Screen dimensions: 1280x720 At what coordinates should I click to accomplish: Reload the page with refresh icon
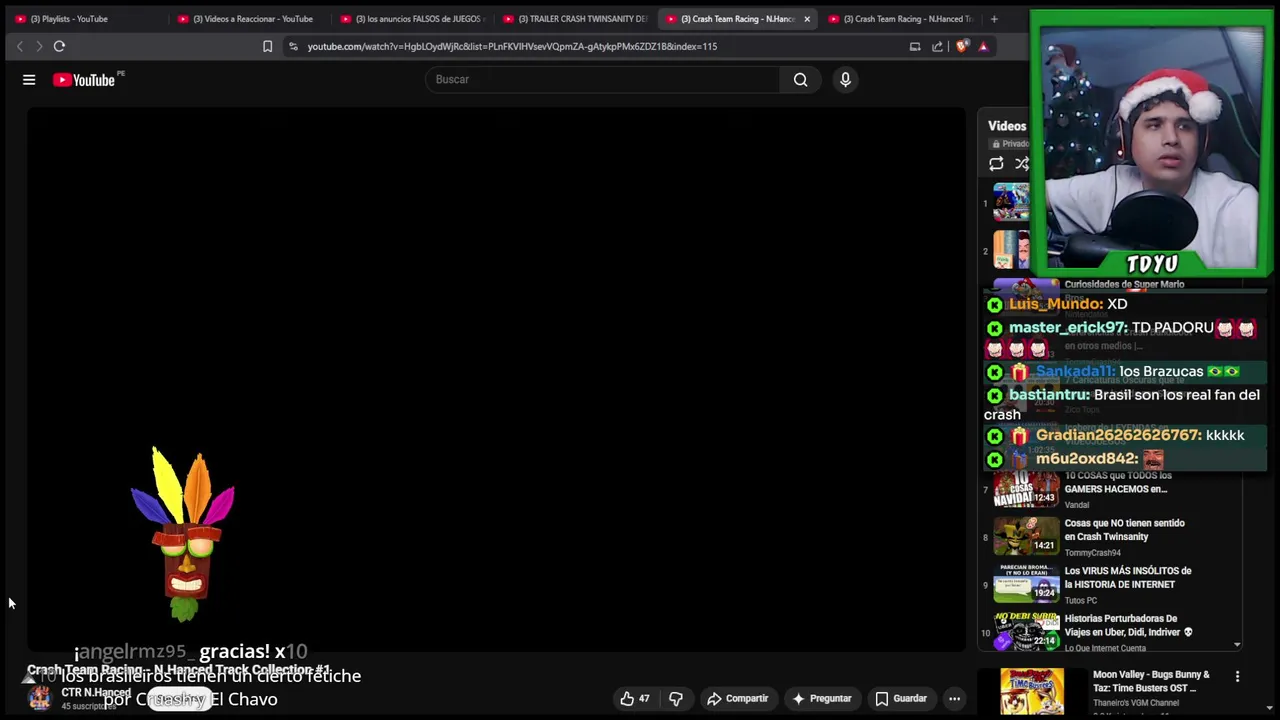(59, 46)
